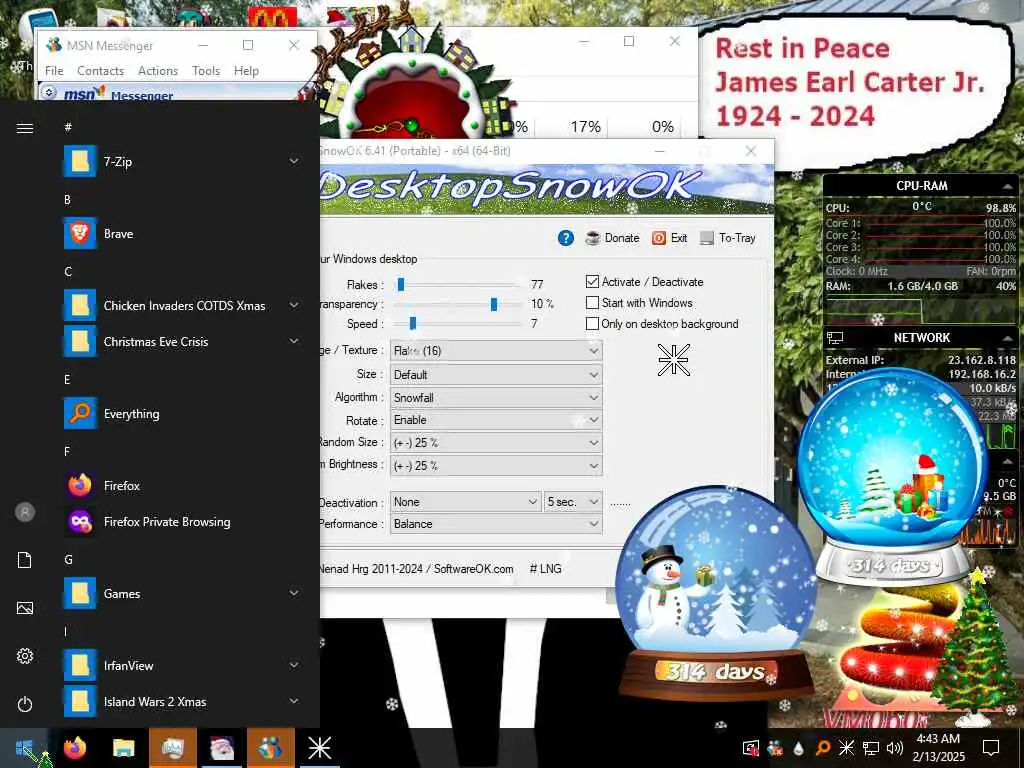
Task: Open the notification center icon
Action: [991, 748]
